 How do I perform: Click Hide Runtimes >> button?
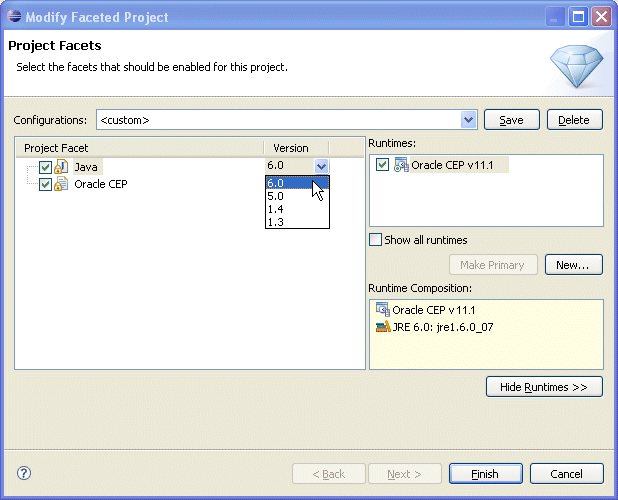coord(544,387)
